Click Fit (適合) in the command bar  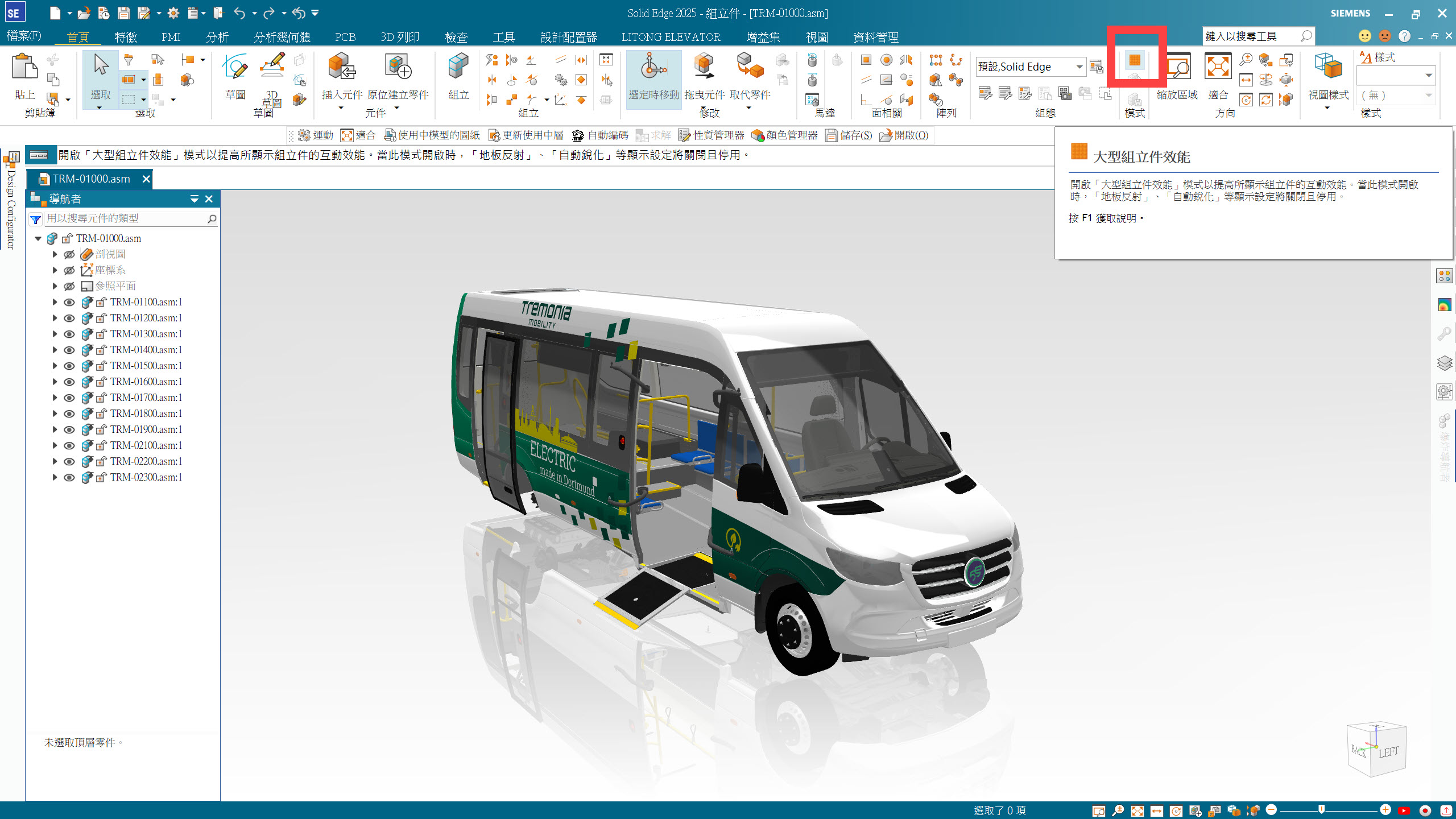[358, 135]
